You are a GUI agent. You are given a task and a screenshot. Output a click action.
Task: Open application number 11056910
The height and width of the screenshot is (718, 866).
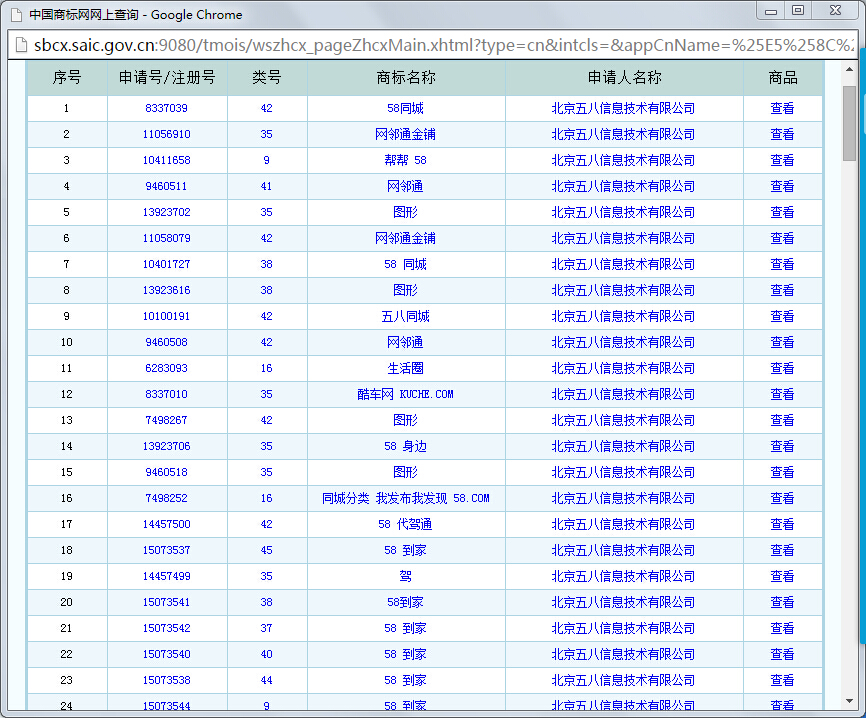tap(166, 134)
